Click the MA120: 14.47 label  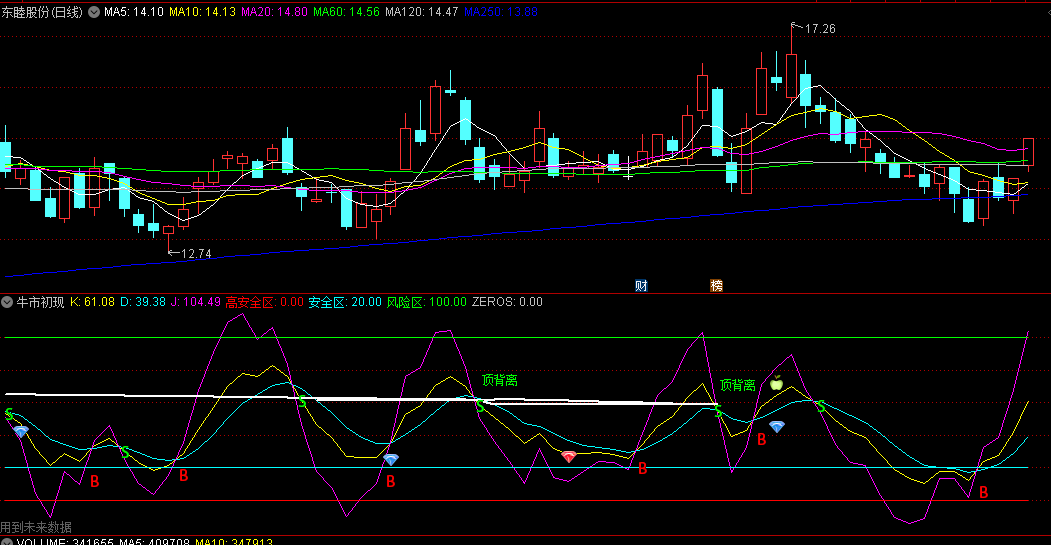click(422, 12)
